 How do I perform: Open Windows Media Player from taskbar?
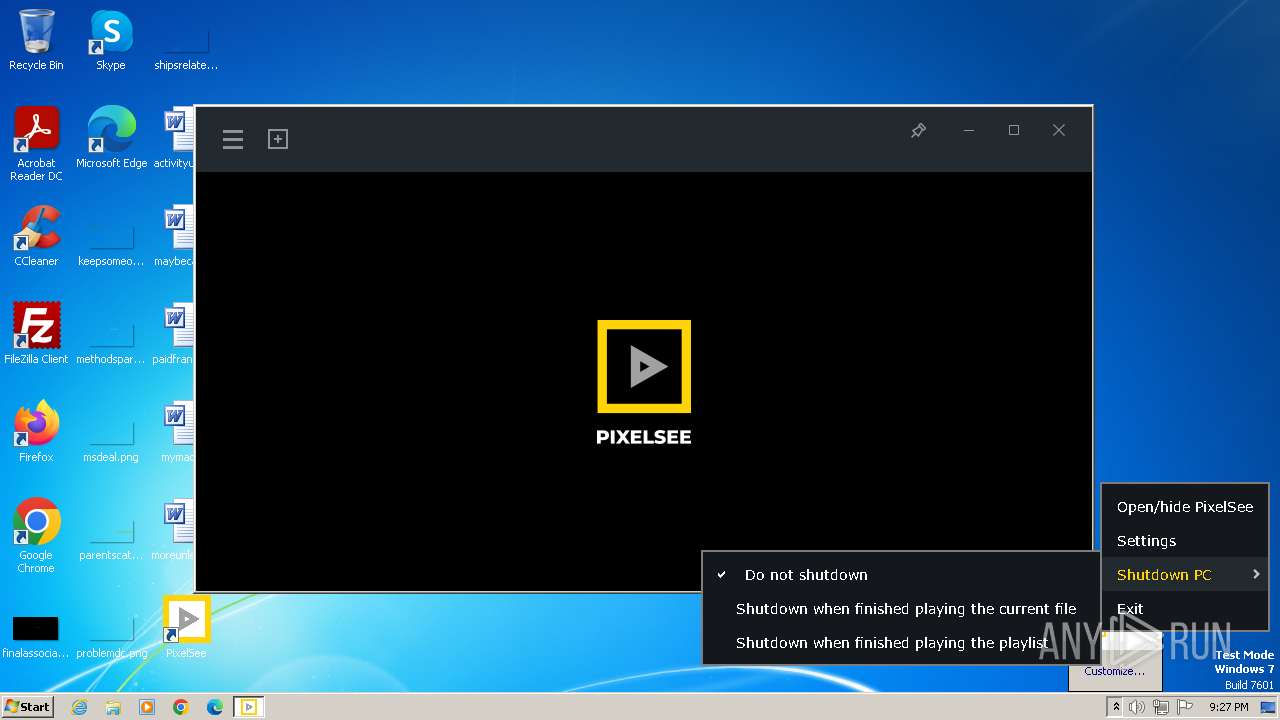click(x=147, y=707)
